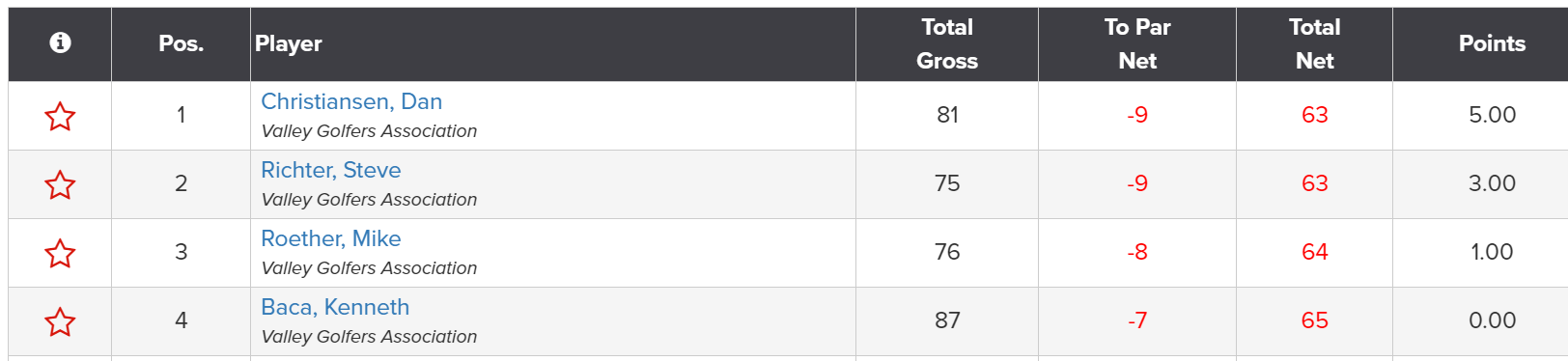Select position 1 cell in first row
1568x361 pixels.
pyautogui.click(x=181, y=115)
